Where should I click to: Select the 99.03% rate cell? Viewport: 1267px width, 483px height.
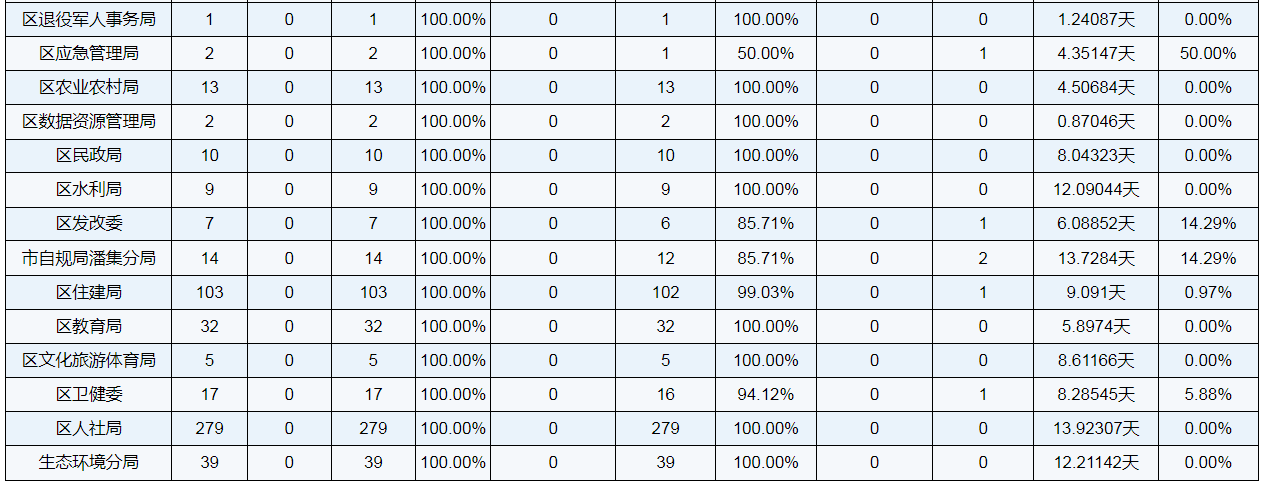coord(766,292)
